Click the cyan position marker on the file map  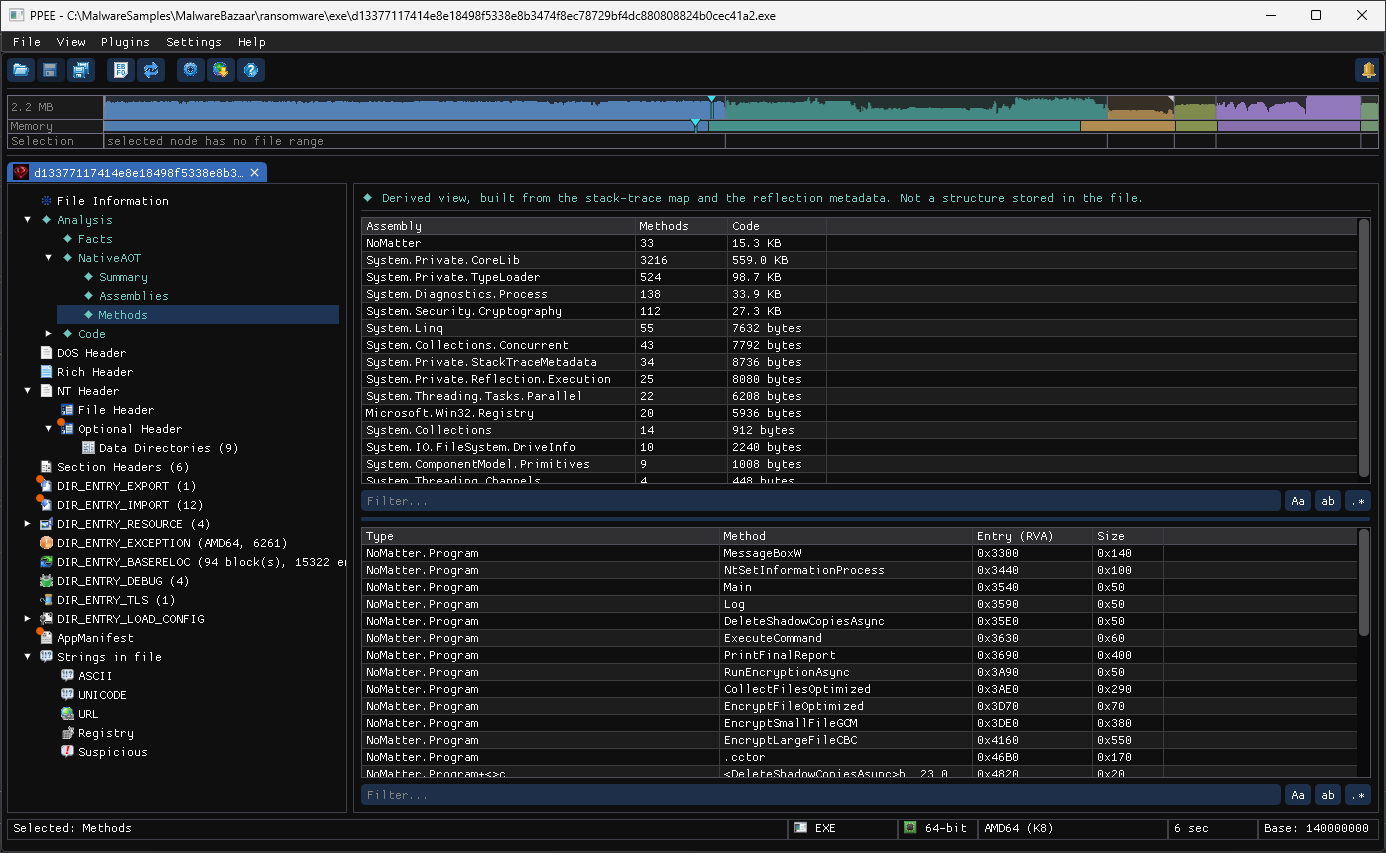point(711,100)
